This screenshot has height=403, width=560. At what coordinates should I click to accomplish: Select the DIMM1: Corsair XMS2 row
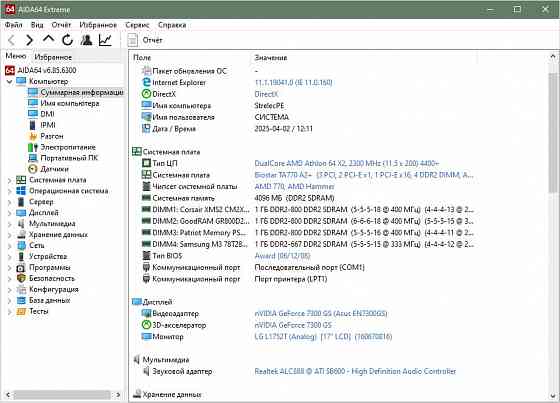(x=307, y=209)
